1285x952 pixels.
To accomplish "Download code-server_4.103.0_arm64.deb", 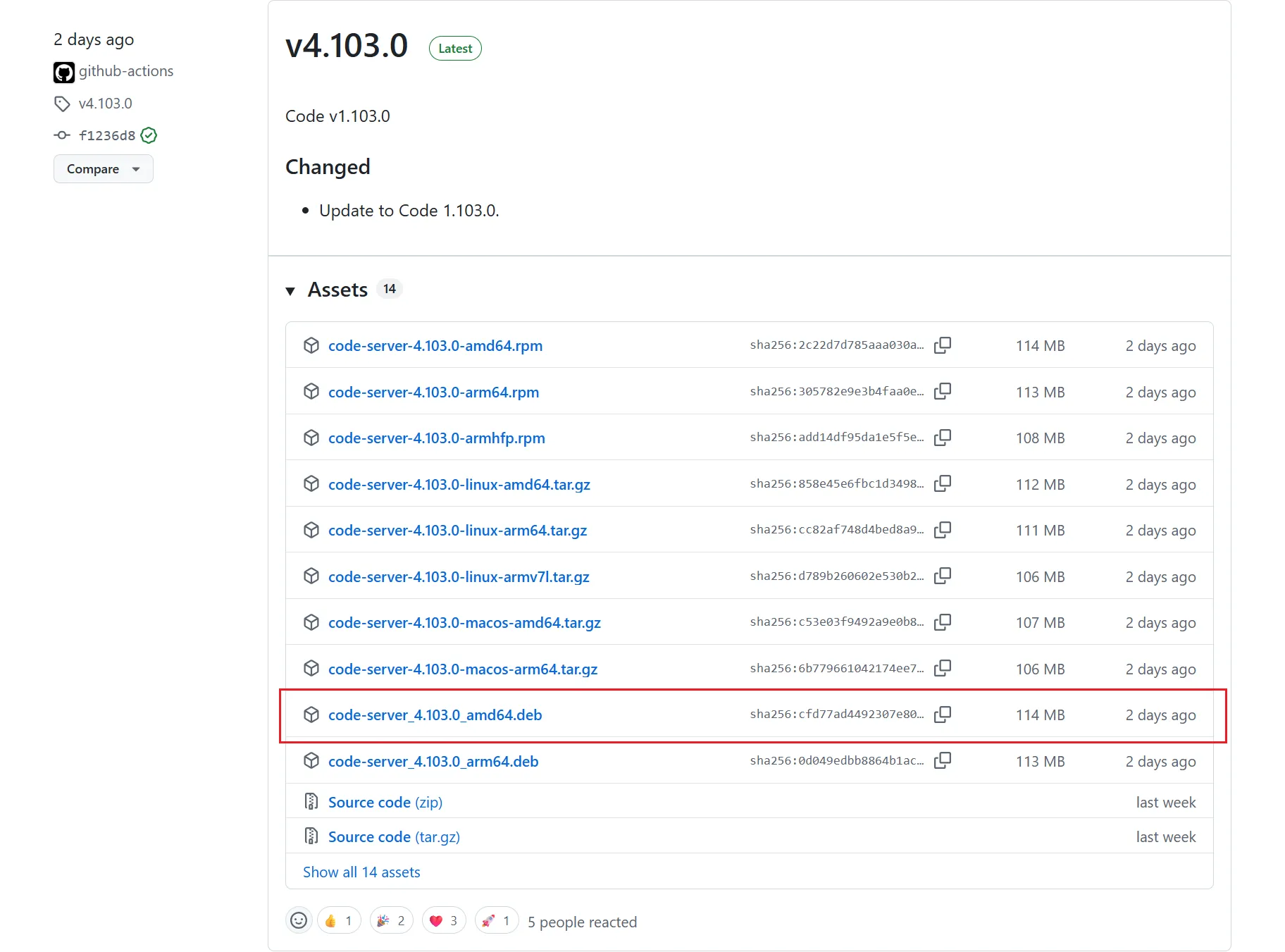I will click(433, 762).
